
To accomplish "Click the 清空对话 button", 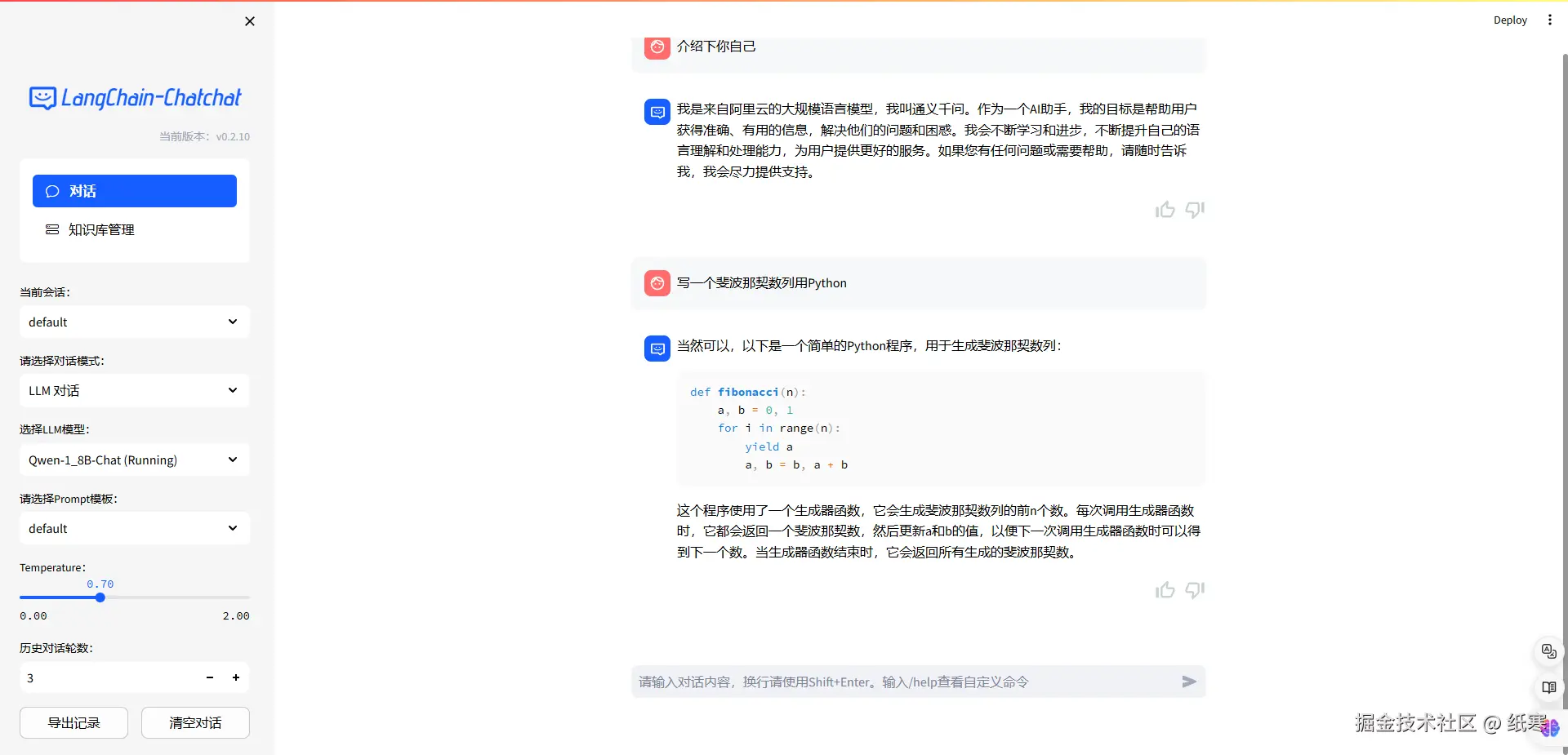I will point(195,723).
